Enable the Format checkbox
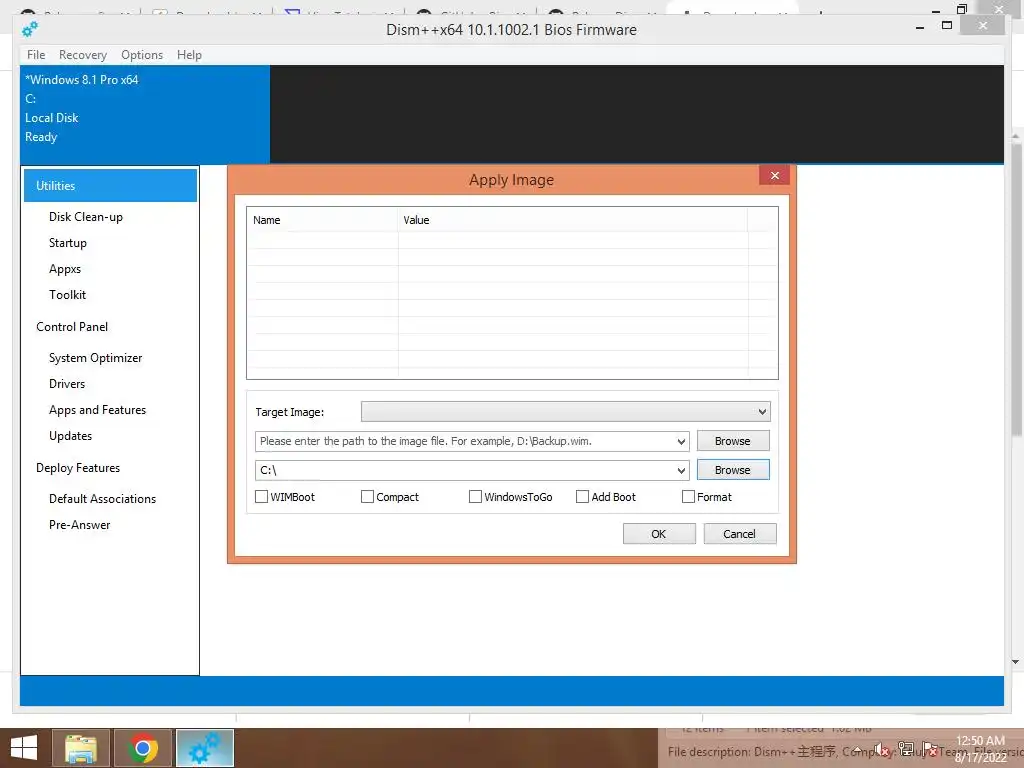 click(x=688, y=497)
